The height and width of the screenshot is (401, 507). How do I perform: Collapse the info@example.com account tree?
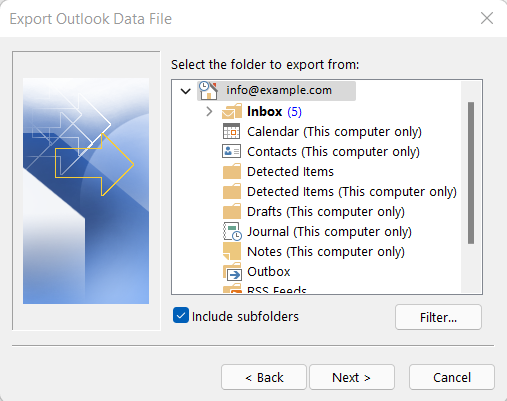point(185,91)
